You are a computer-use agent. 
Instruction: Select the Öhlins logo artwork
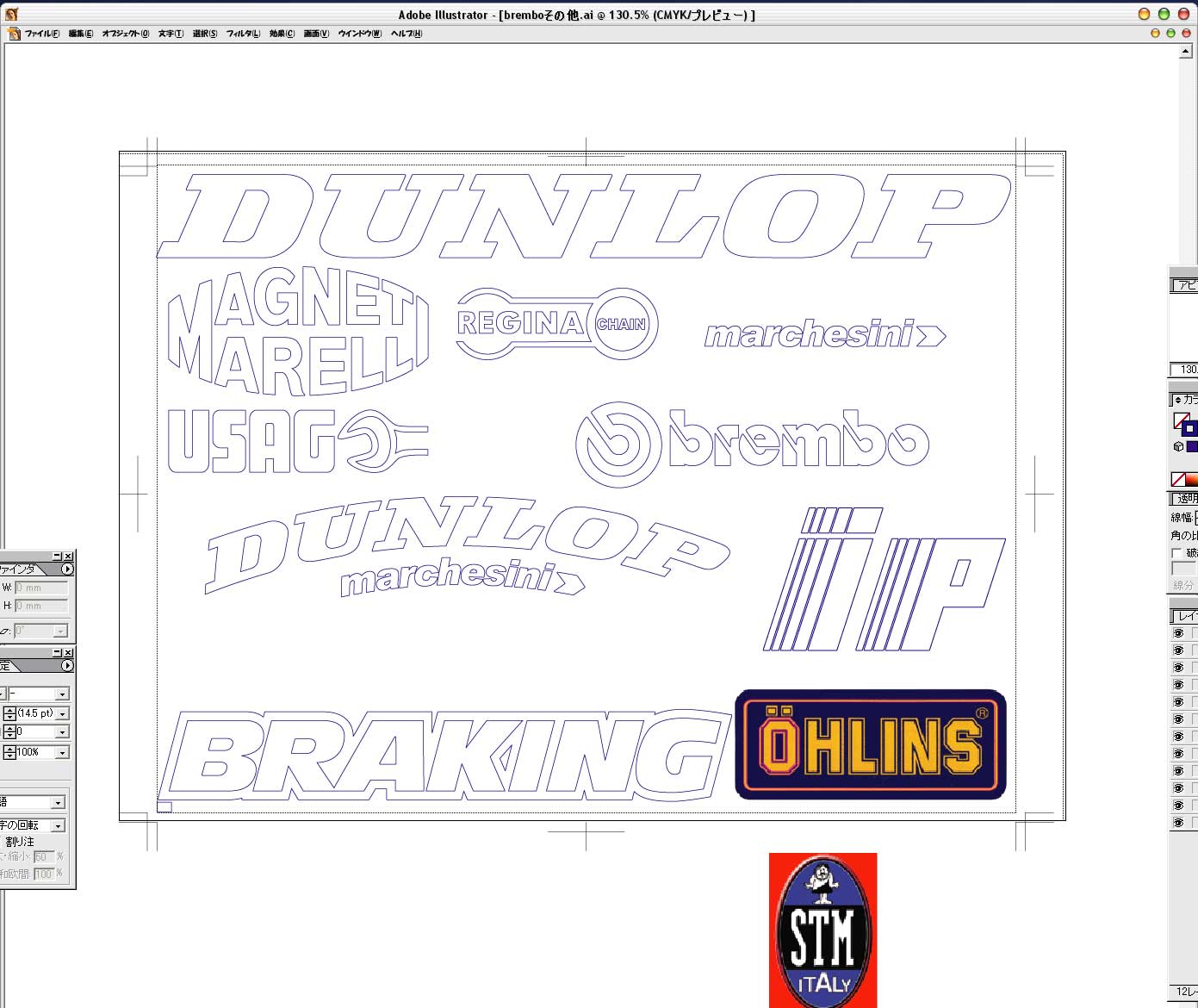[x=870, y=744]
